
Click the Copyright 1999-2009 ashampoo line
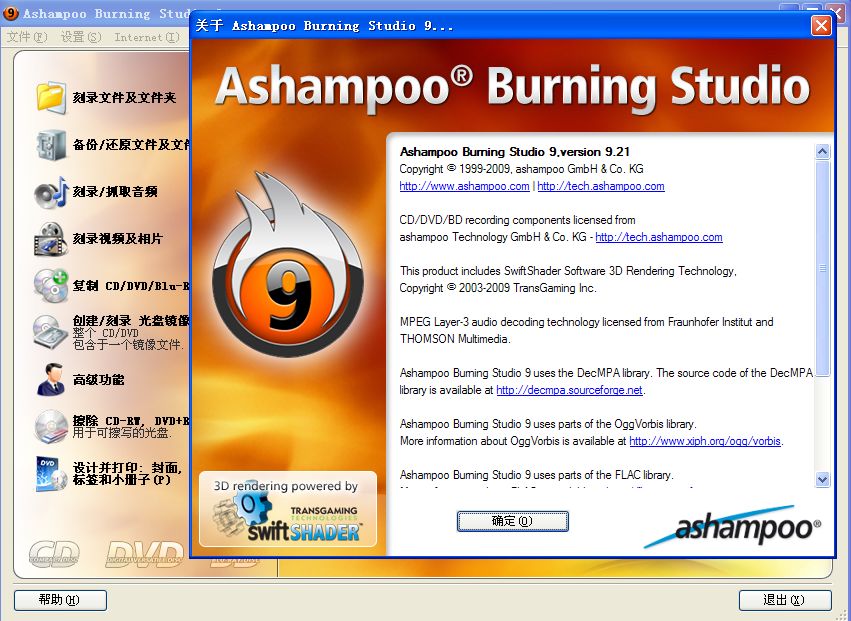522,169
